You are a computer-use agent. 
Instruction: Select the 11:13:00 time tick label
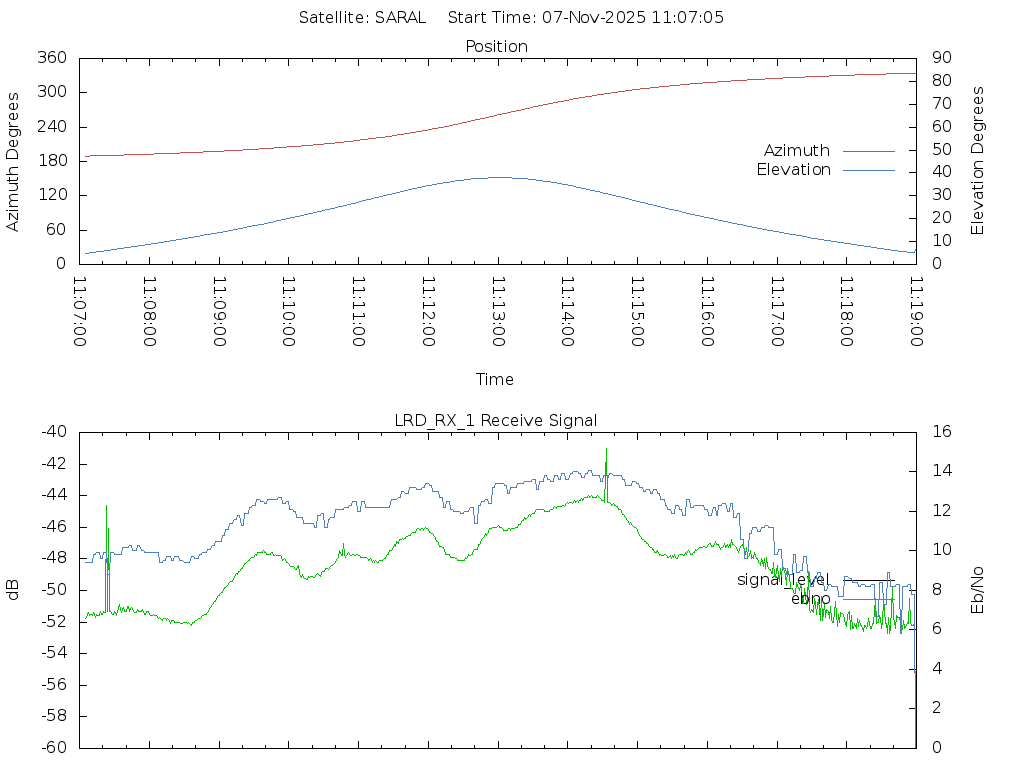click(x=497, y=312)
